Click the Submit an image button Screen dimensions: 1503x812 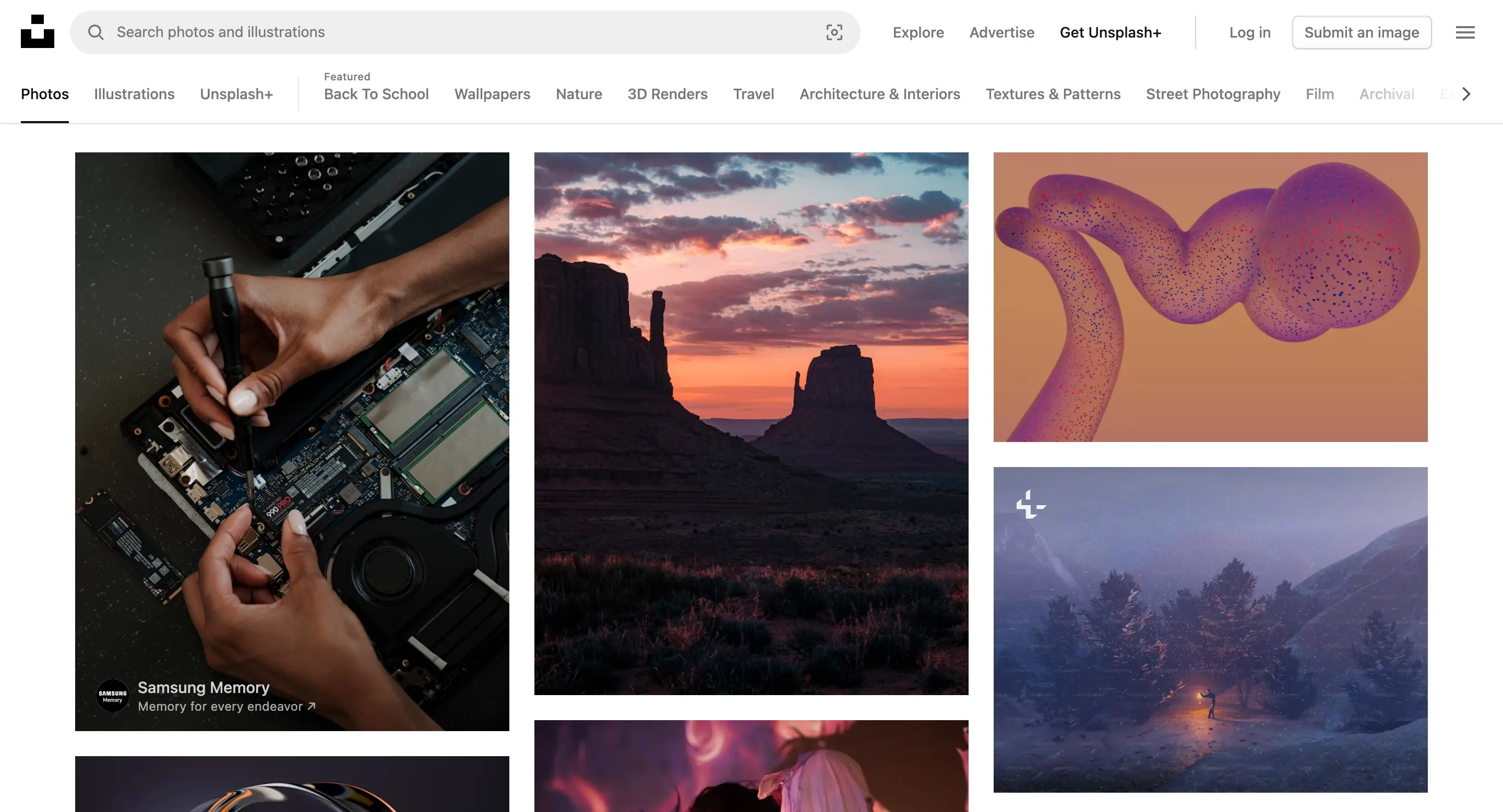(x=1361, y=32)
